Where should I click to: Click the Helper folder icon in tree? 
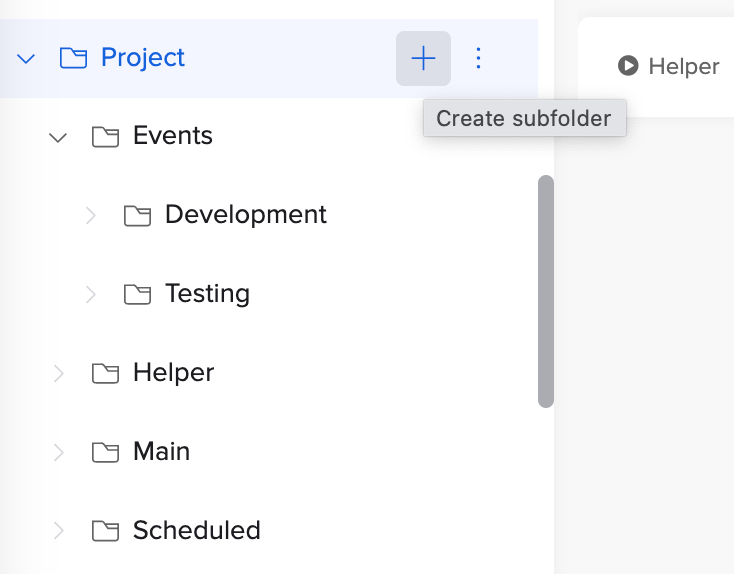click(x=105, y=373)
